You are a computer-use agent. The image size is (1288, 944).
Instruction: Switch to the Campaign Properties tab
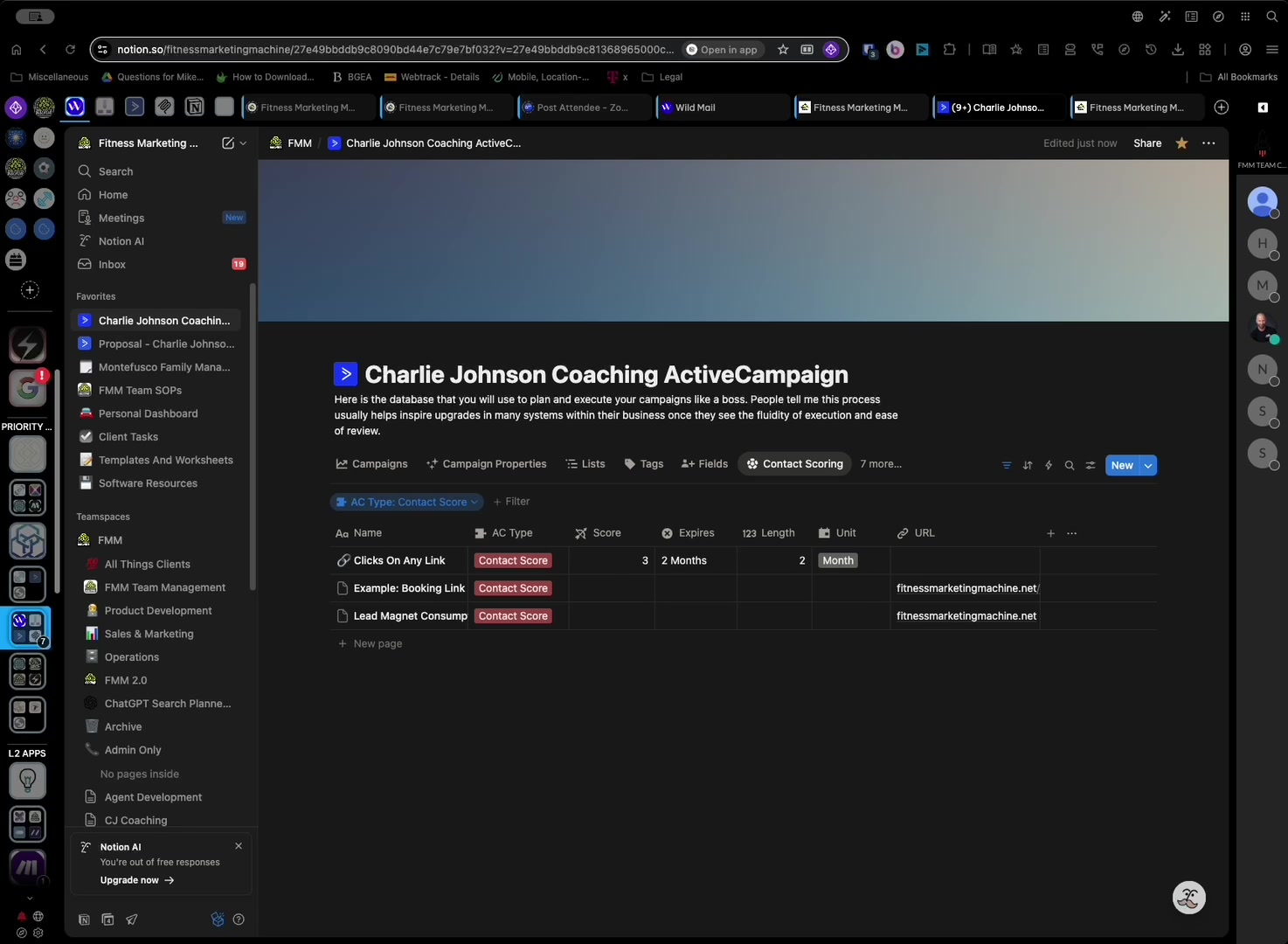coord(486,464)
